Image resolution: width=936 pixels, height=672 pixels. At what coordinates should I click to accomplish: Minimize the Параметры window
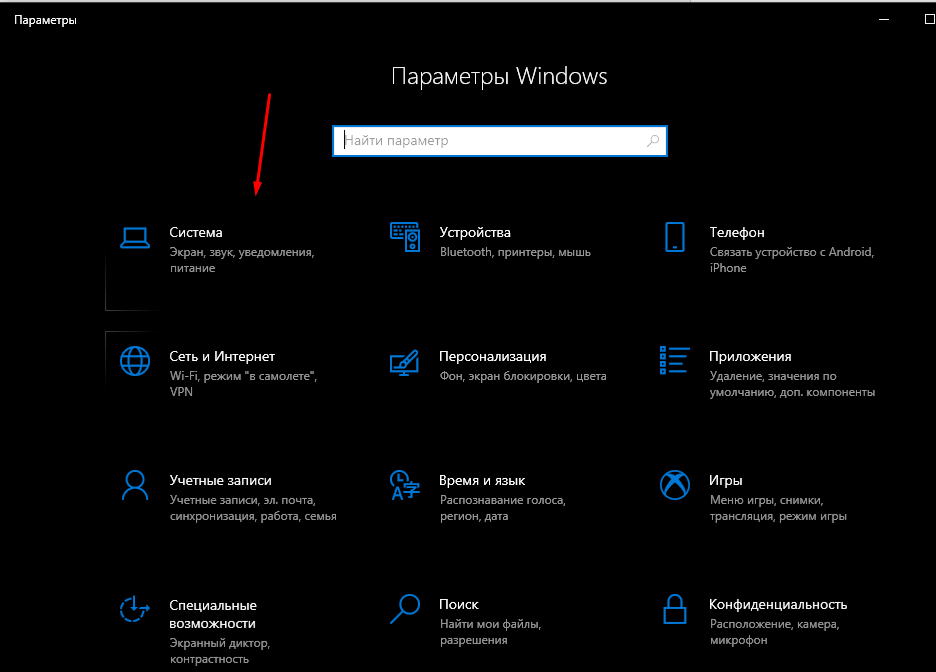(x=884, y=19)
